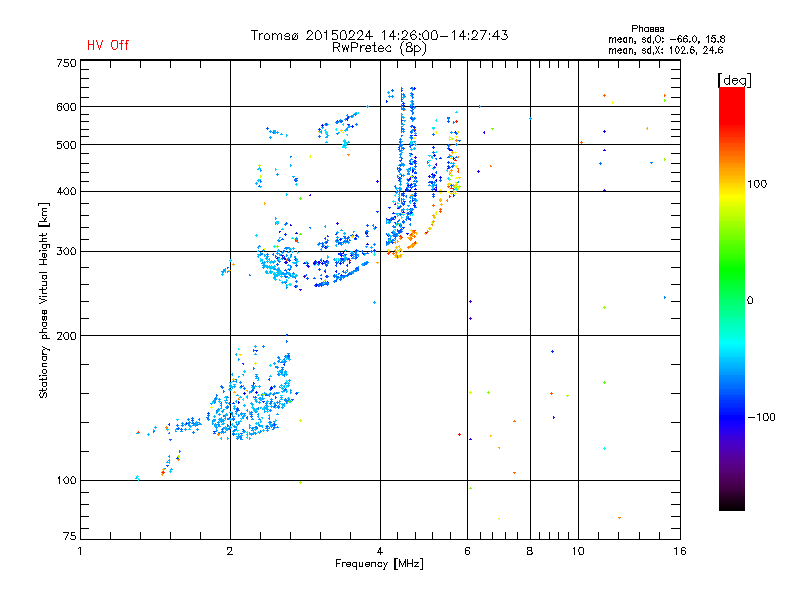
Task: Click the x-axis tick label '10'
Action: [x=578, y=551]
